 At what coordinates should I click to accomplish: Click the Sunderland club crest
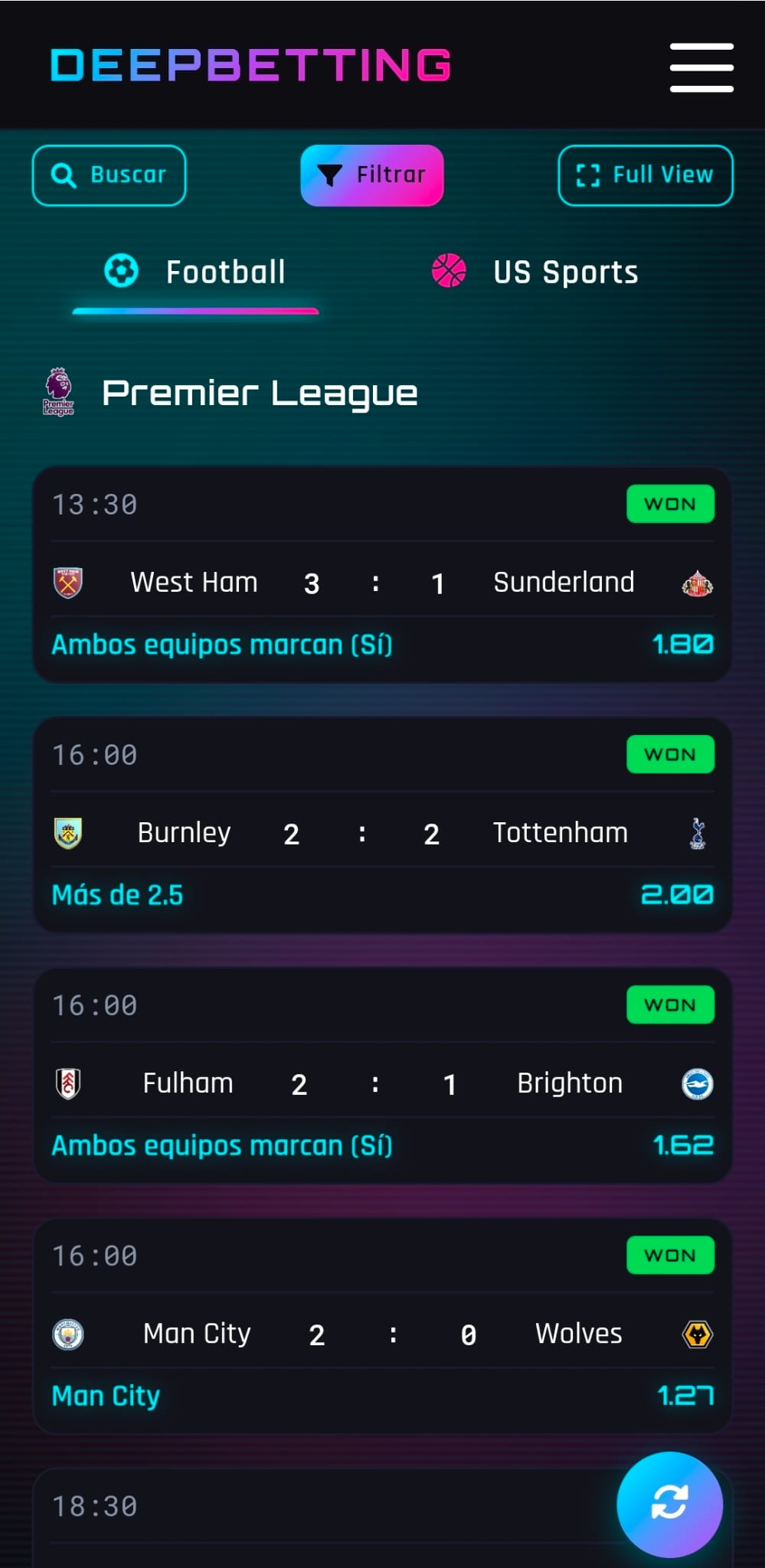click(x=697, y=583)
